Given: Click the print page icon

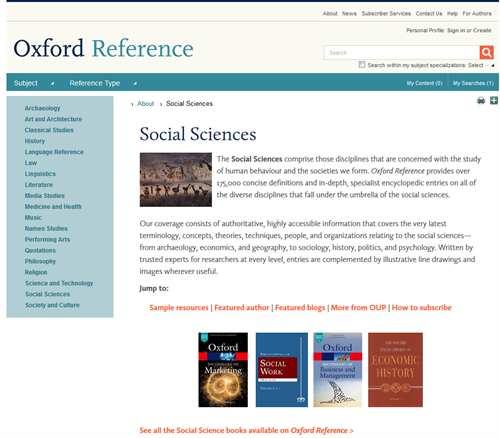Looking at the screenshot, I should [481, 100].
